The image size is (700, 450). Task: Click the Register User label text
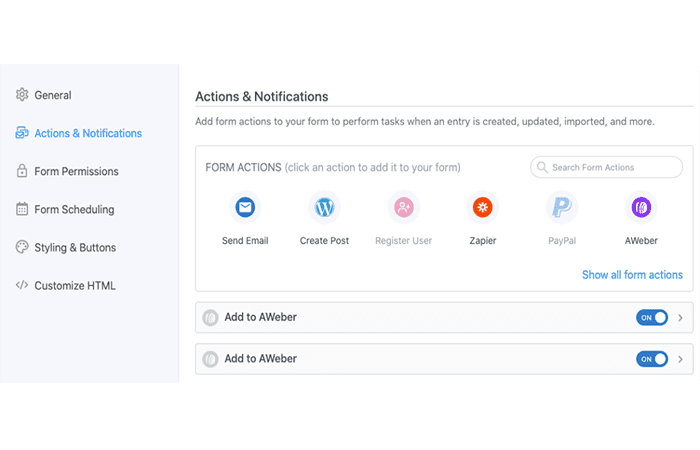tap(404, 241)
